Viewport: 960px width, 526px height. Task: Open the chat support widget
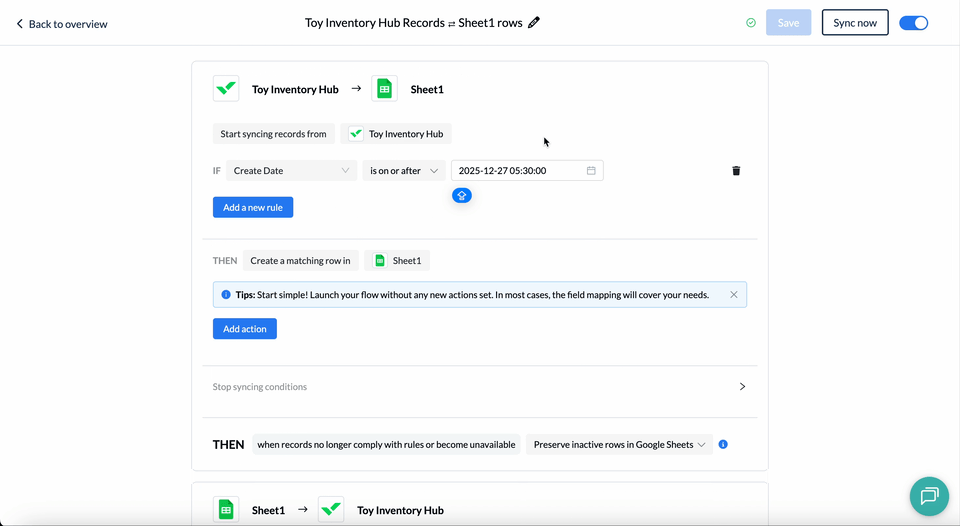(x=928, y=496)
